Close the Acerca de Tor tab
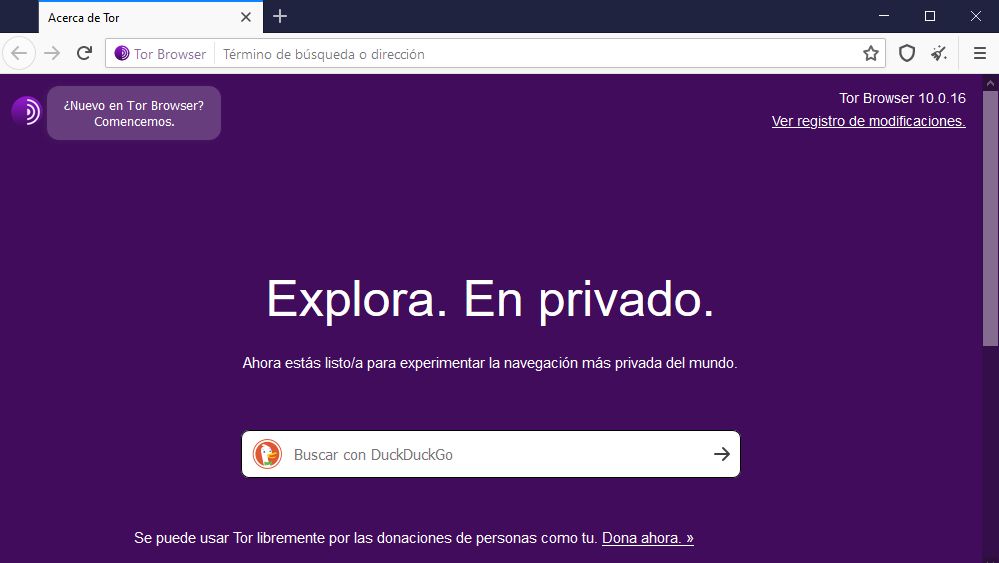Viewport: 999px width, 563px height. [246, 17]
